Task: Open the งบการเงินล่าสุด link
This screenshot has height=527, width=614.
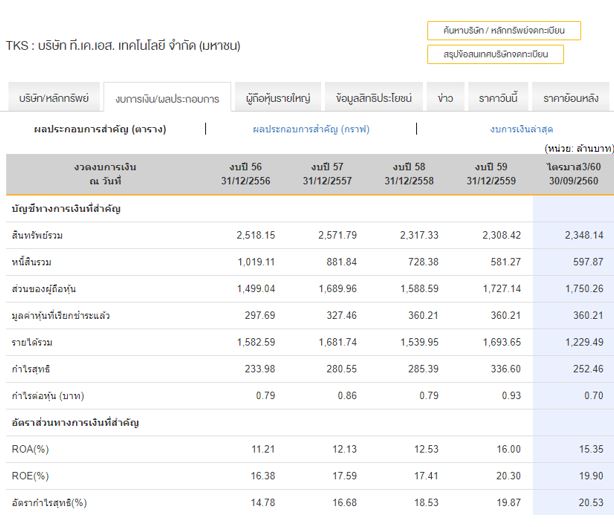Action: [x=521, y=129]
